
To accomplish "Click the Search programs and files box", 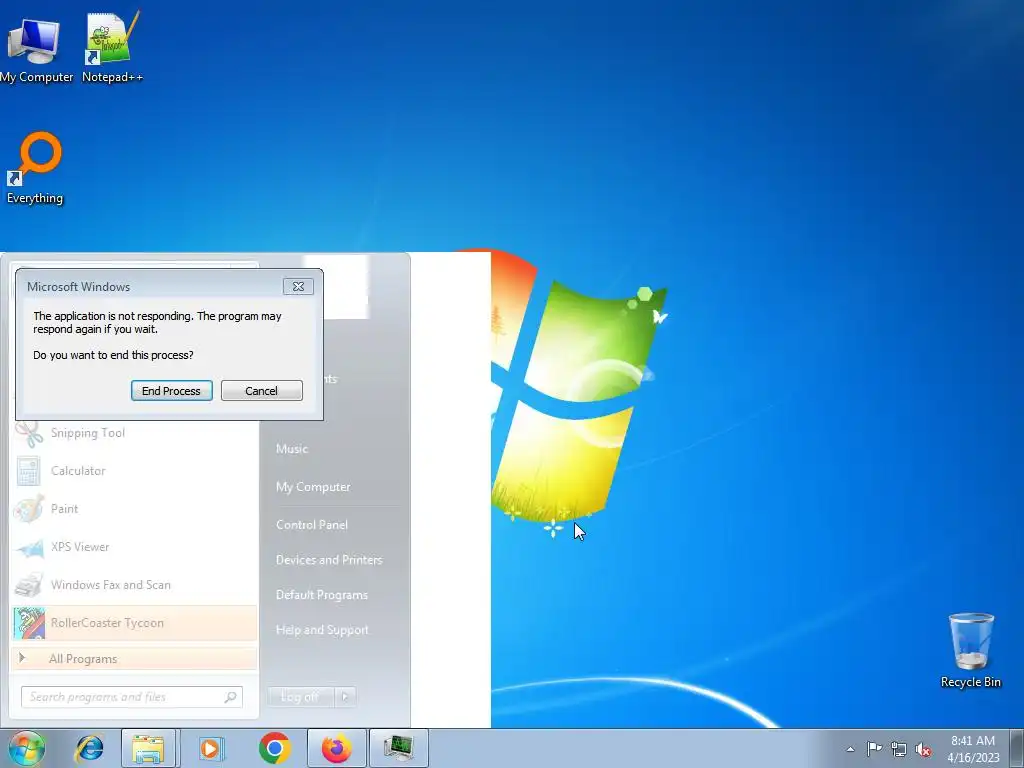I will (132, 697).
